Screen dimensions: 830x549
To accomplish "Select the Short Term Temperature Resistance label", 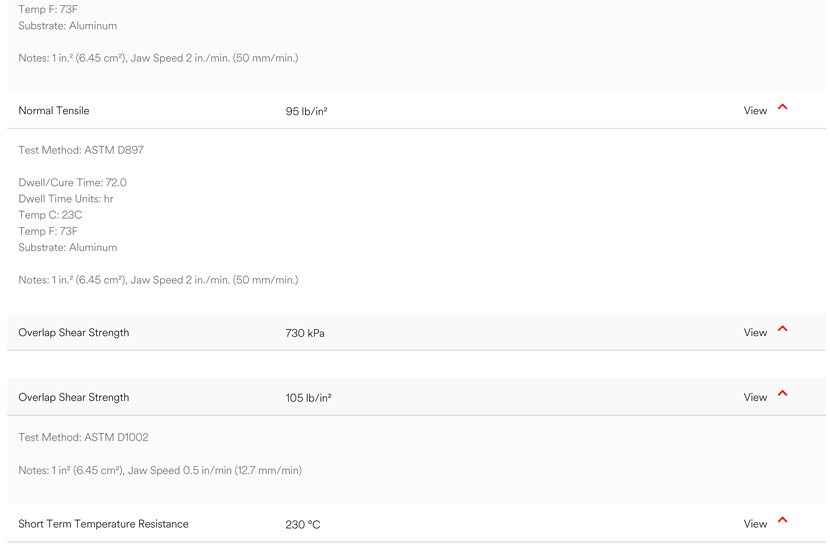I will point(103,524).
